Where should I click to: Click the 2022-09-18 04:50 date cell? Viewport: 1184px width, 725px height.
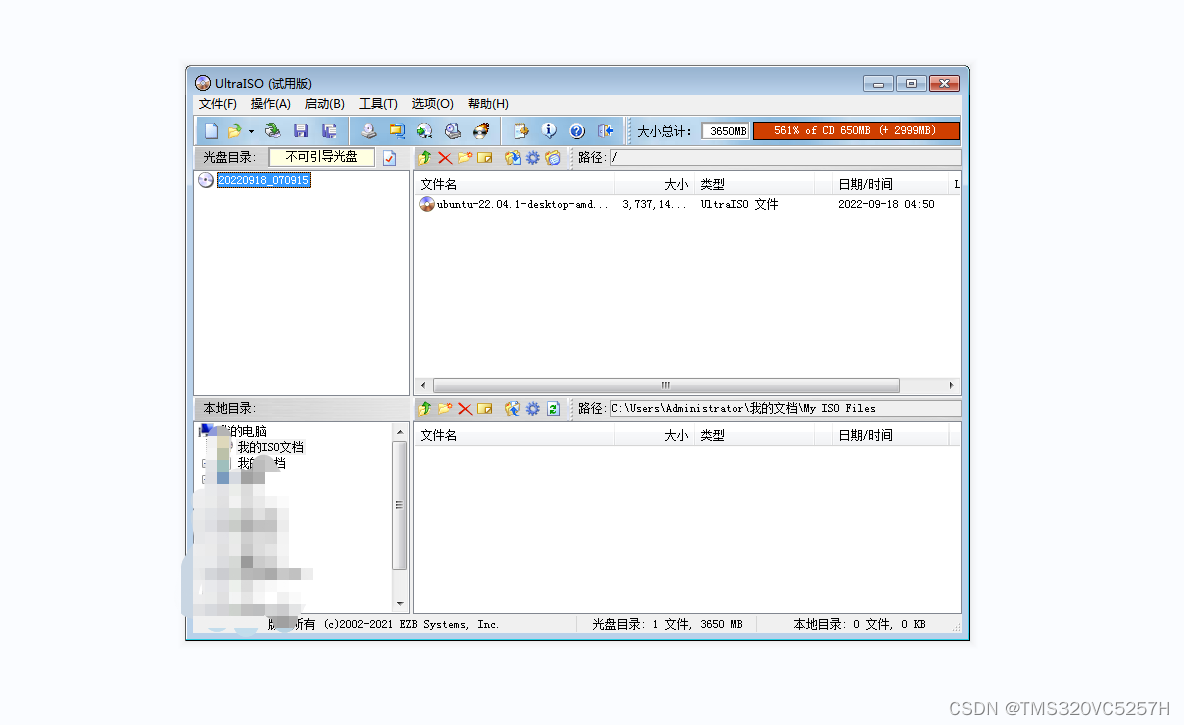[886, 204]
